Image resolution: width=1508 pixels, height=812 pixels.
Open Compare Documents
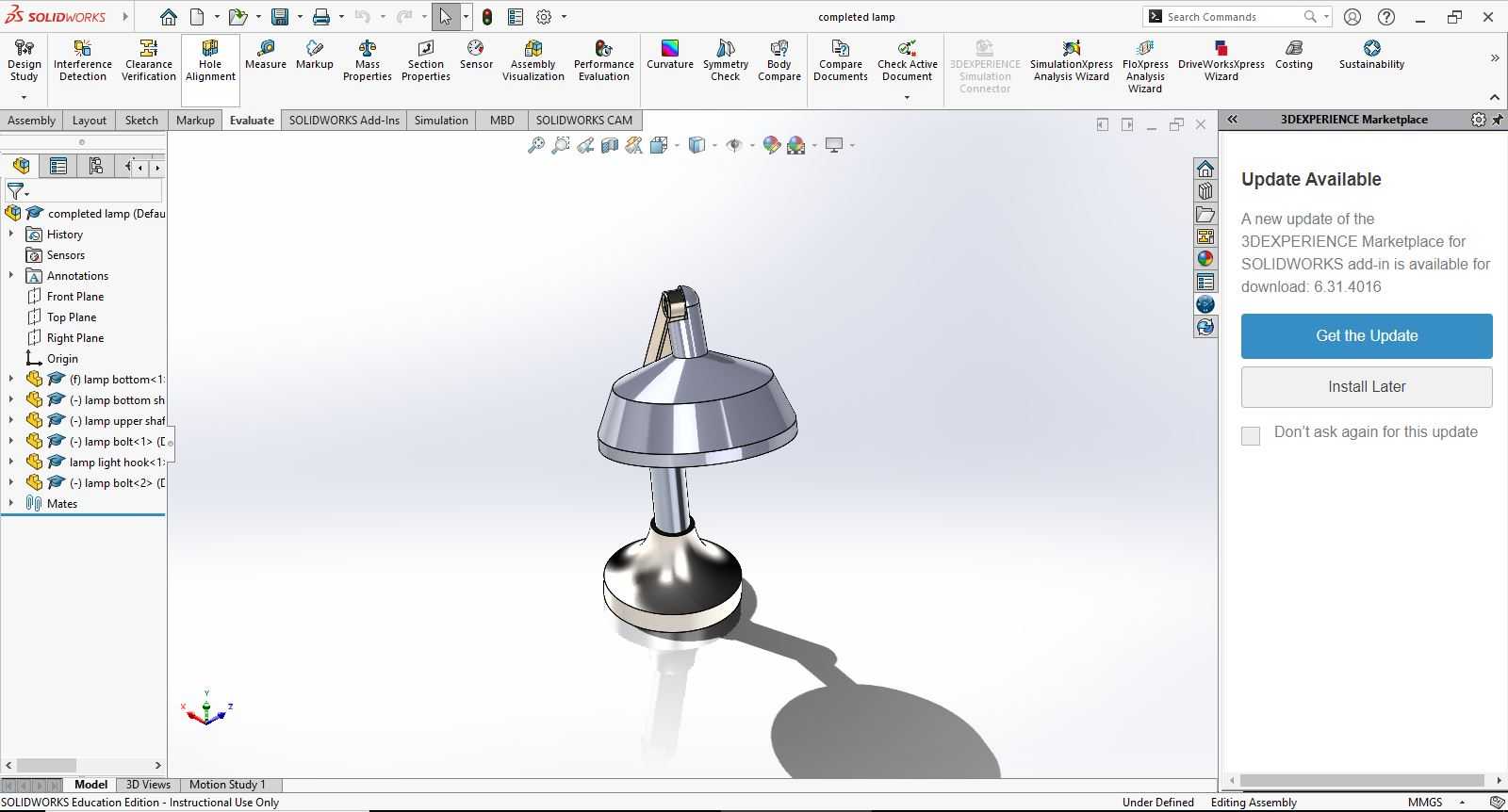tap(841, 60)
